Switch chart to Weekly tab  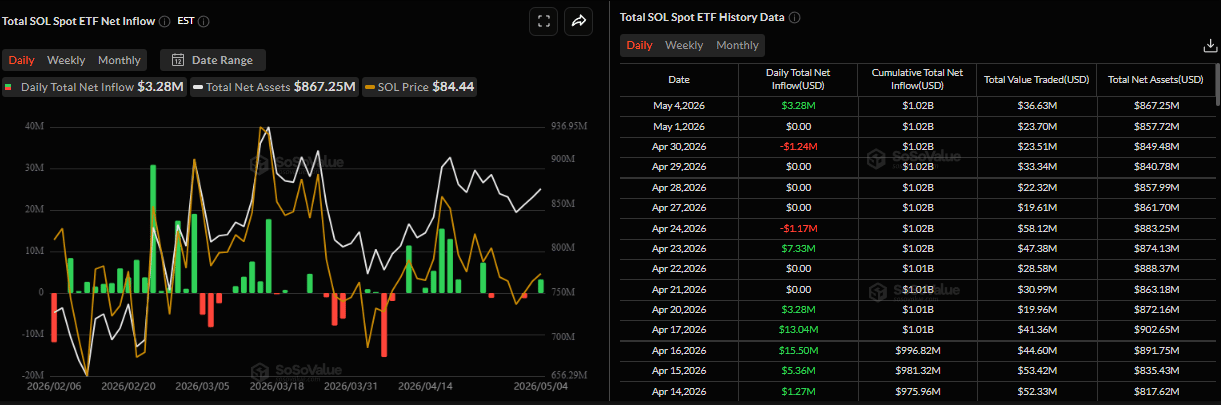pyautogui.click(x=66, y=60)
